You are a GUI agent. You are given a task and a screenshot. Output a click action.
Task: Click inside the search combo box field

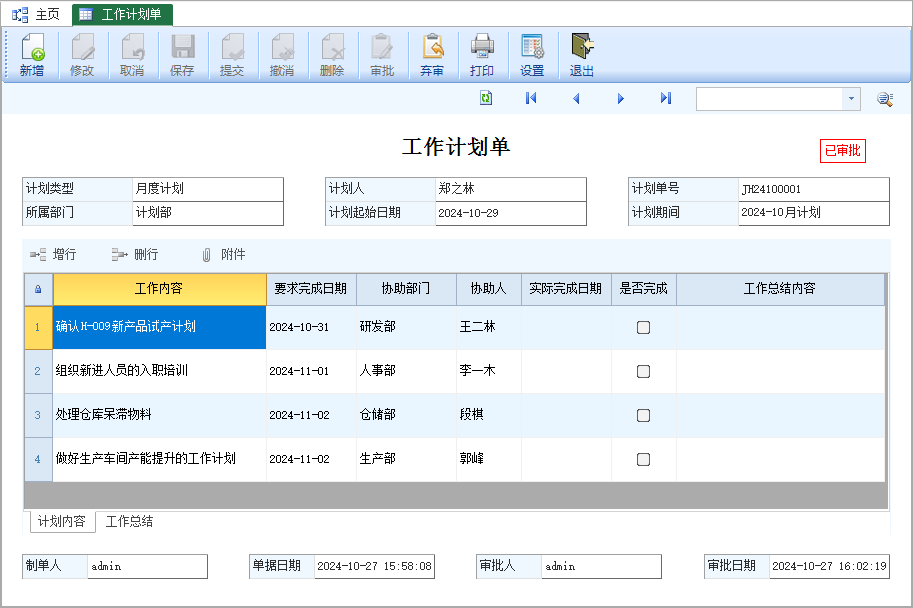[x=769, y=99]
